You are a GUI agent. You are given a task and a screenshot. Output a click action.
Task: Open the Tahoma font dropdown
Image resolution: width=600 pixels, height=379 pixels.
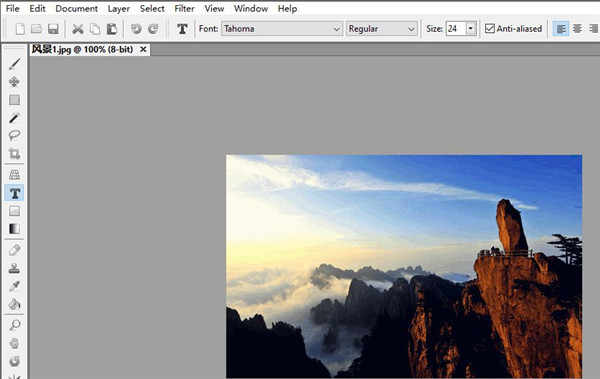[281, 29]
